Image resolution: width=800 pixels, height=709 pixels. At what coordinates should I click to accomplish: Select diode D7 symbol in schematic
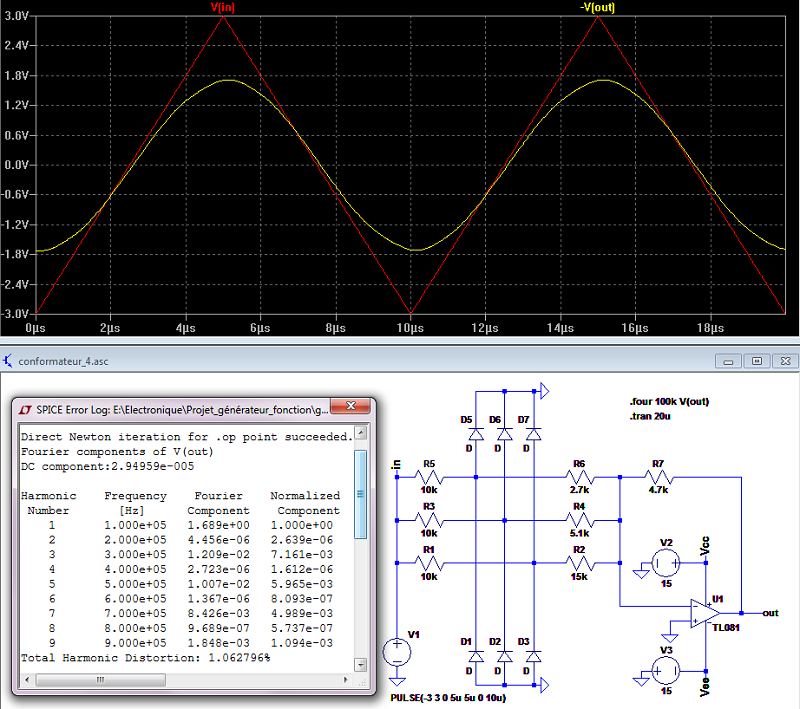(x=533, y=434)
